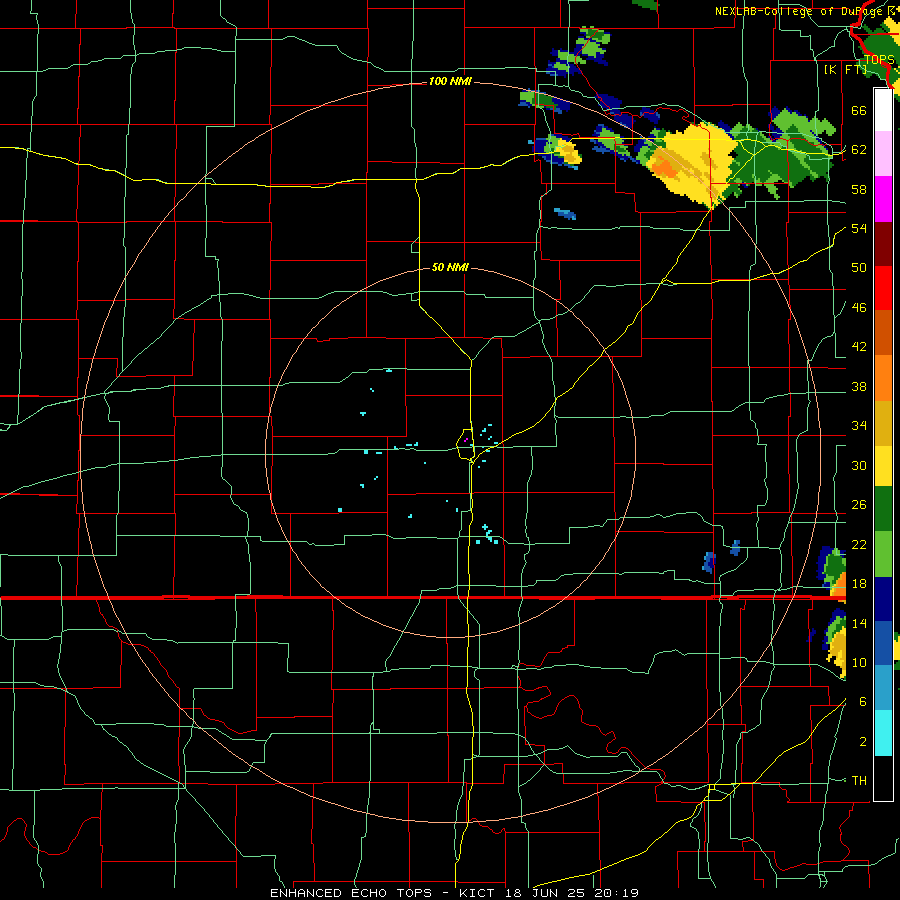Click the "34" legend value
Viewport: 900px width, 900px height.
click(859, 426)
